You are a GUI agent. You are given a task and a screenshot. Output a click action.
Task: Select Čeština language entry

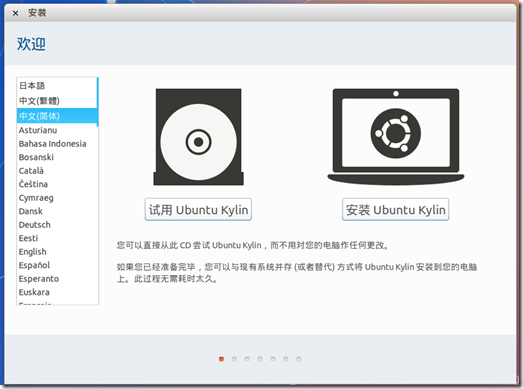[57, 184]
